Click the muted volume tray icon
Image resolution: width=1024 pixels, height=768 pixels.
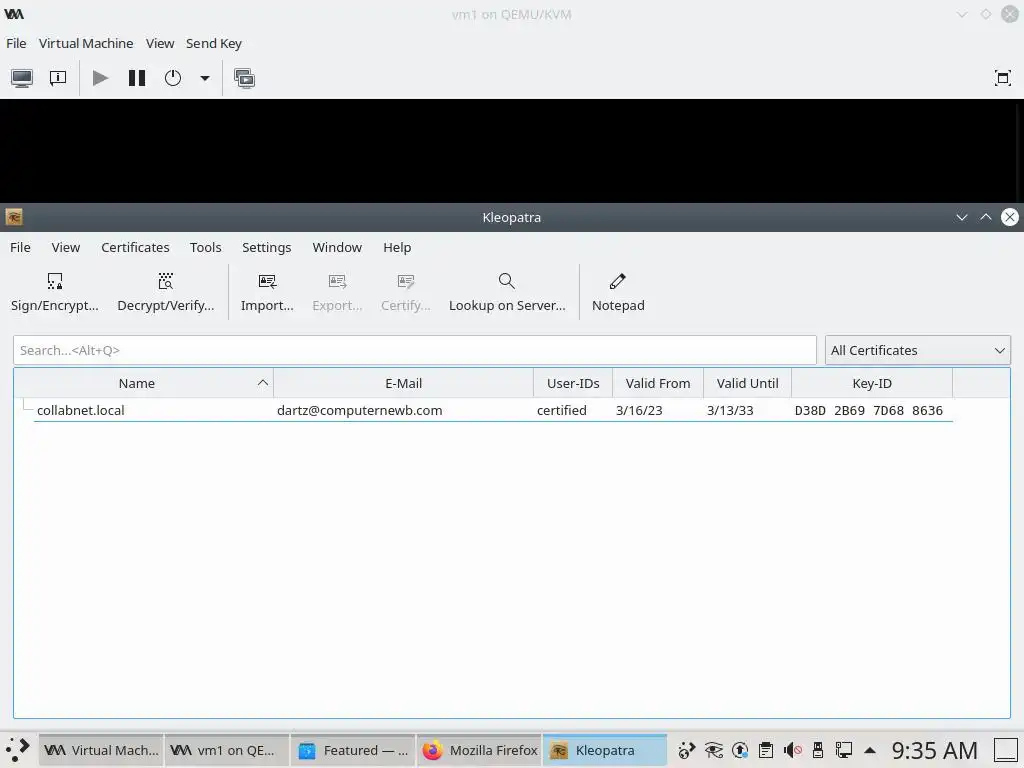pyautogui.click(x=793, y=750)
